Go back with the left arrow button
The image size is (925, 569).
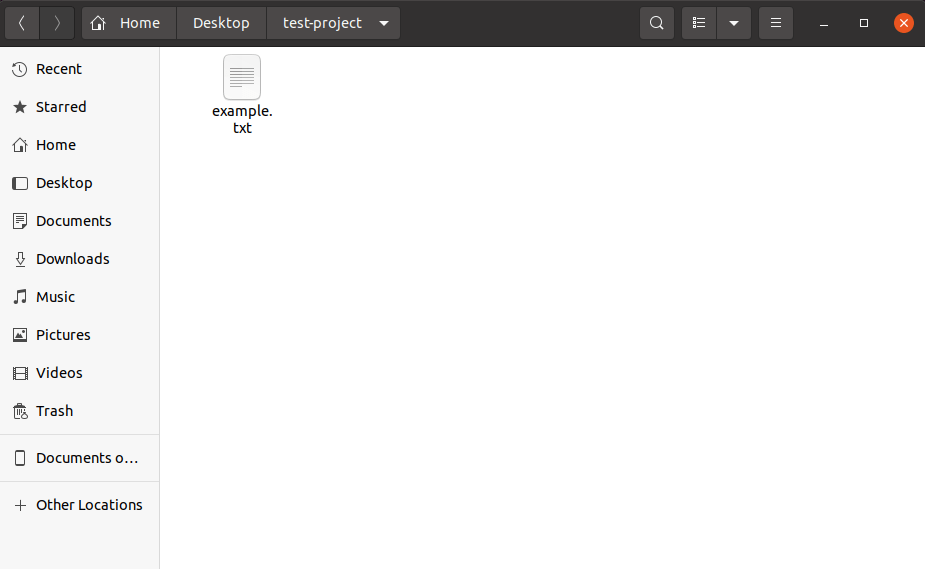click(22, 23)
